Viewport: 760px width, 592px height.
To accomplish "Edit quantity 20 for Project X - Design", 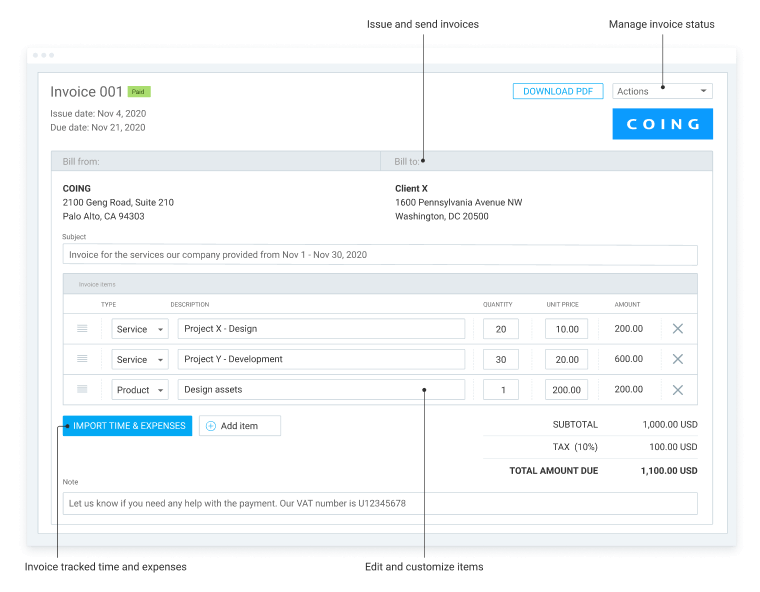I will (501, 329).
